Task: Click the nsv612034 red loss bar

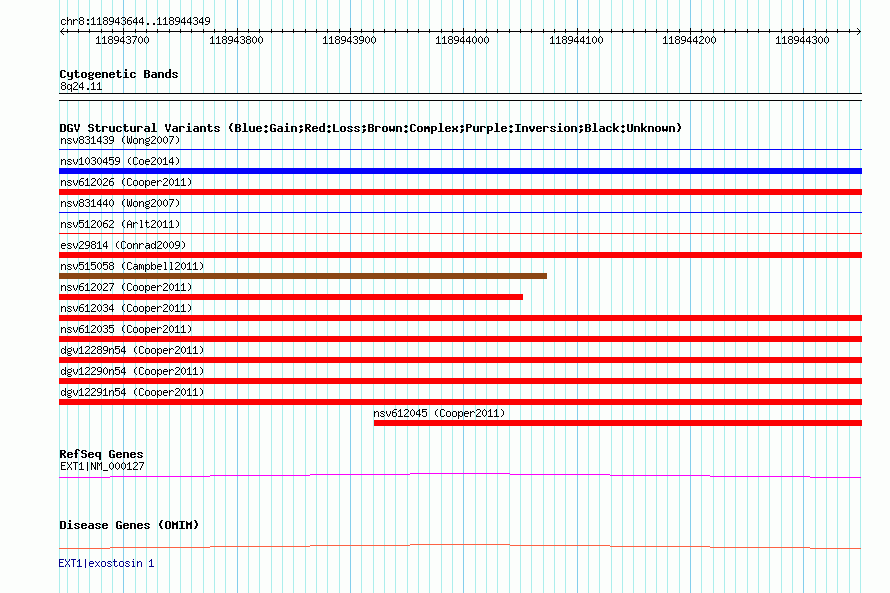Action: [460, 318]
